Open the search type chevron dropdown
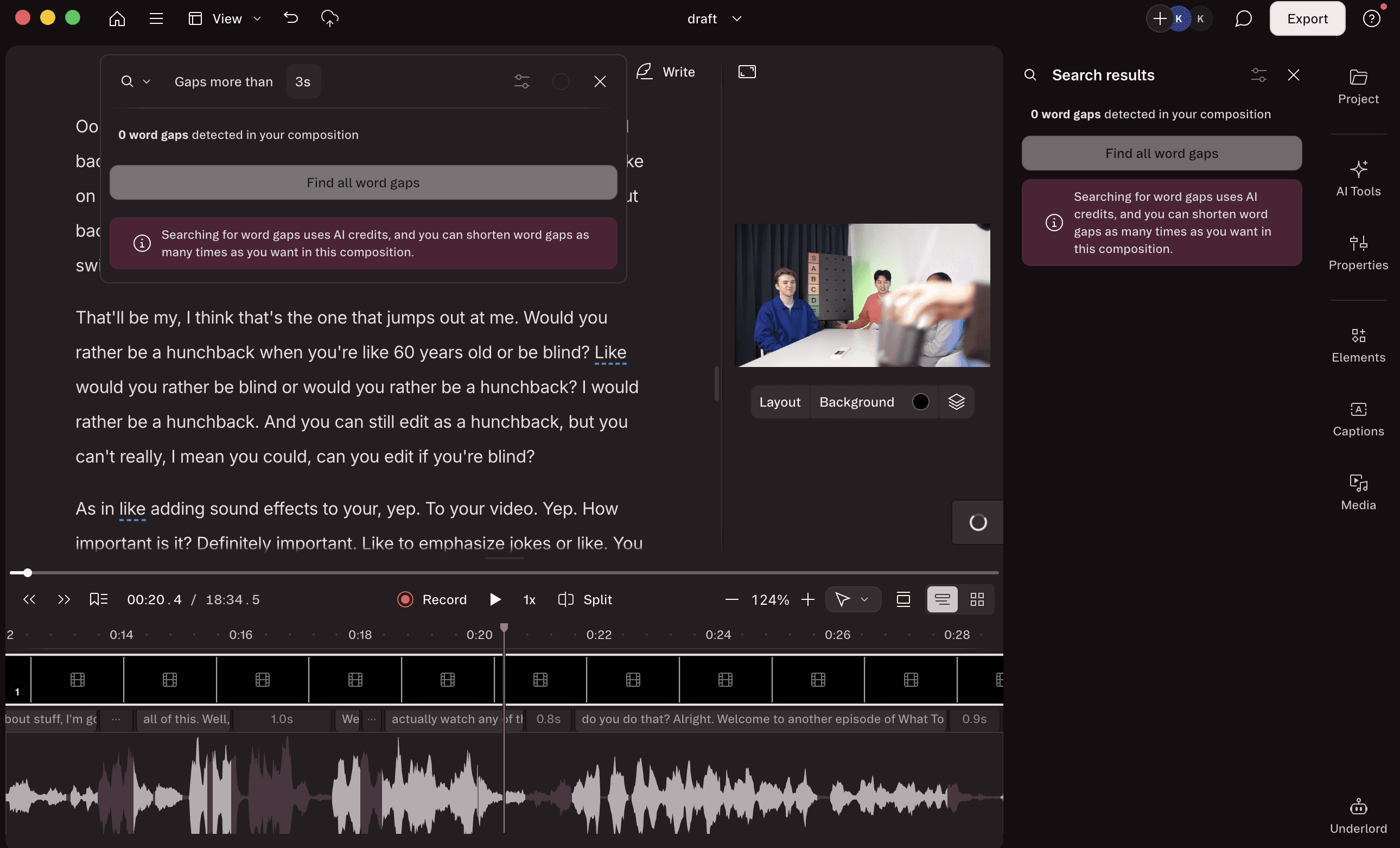 point(146,82)
